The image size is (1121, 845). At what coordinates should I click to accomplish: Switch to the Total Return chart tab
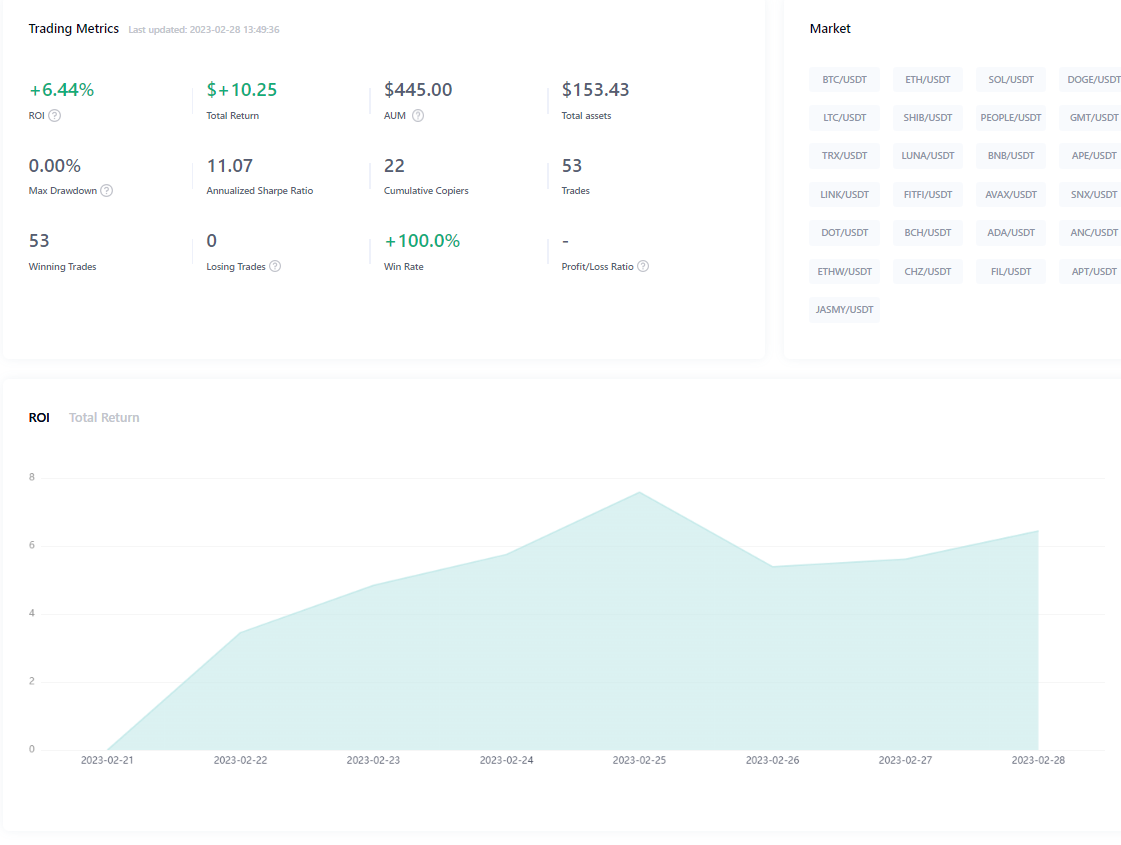tap(104, 418)
